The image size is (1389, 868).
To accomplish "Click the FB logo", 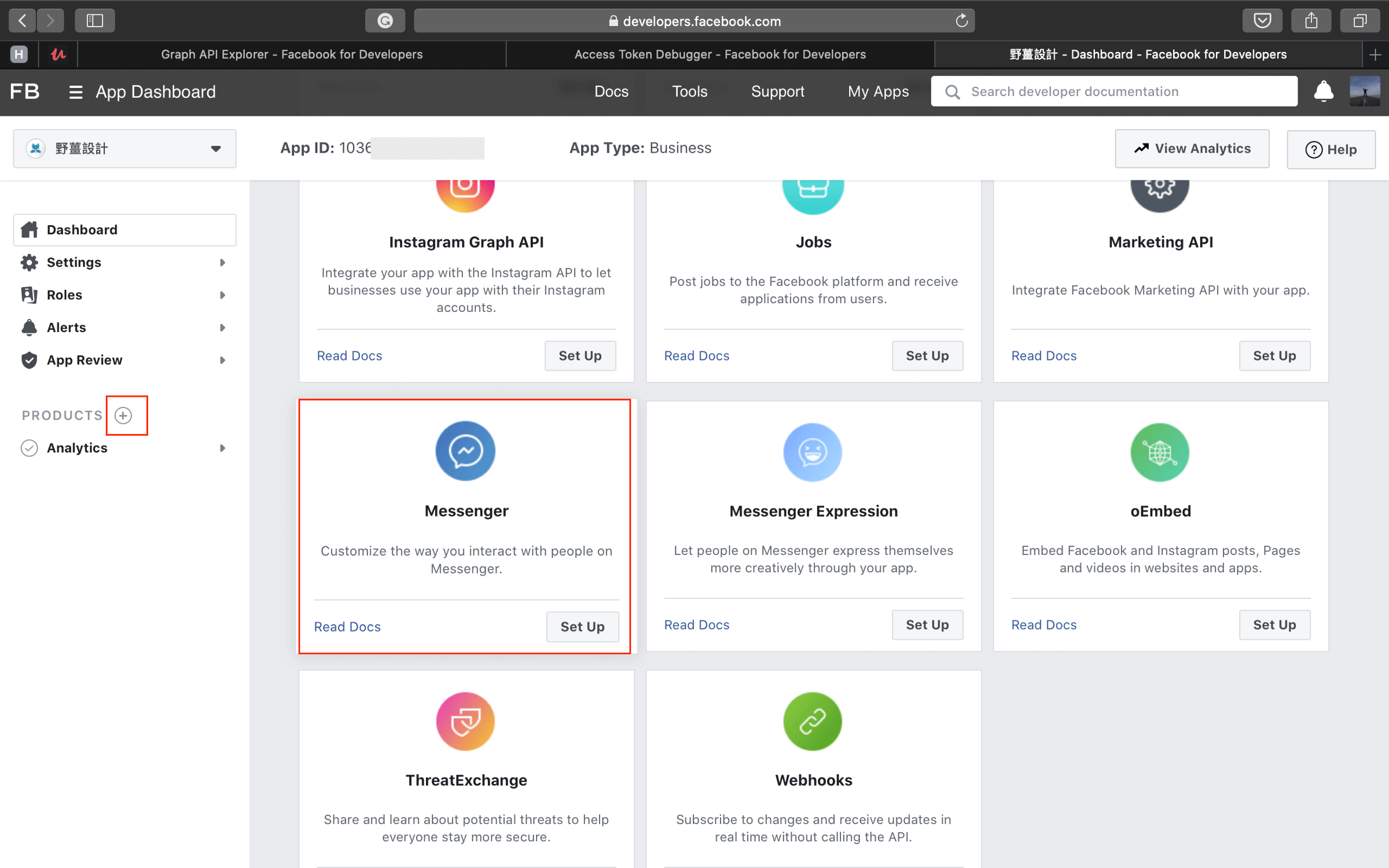I will click(x=25, y=91).
